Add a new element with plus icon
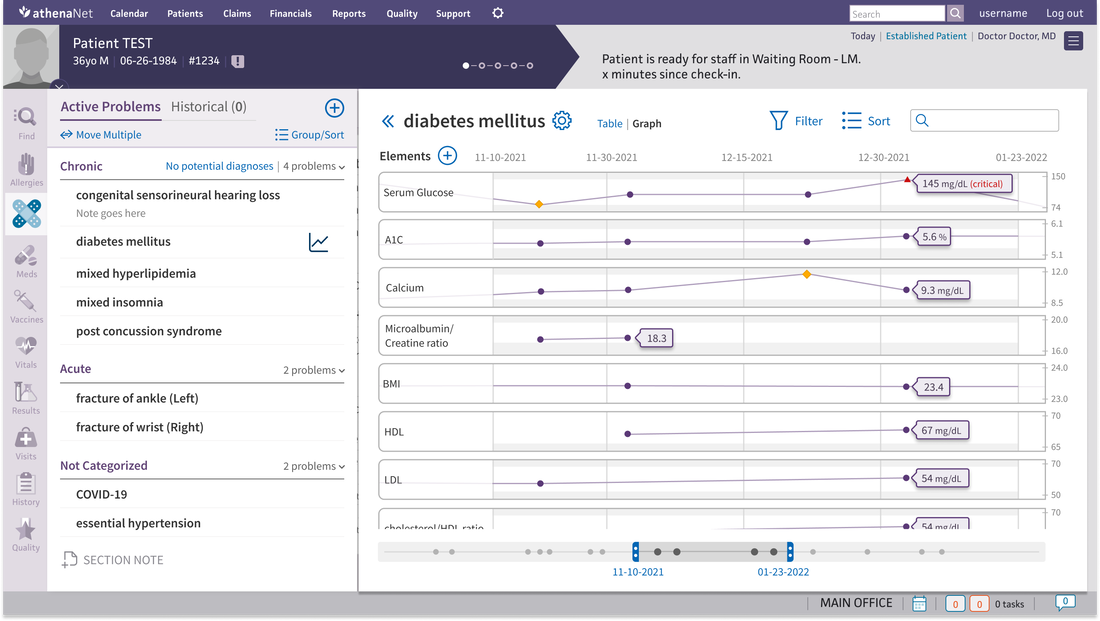 click(x=447, y=156)
